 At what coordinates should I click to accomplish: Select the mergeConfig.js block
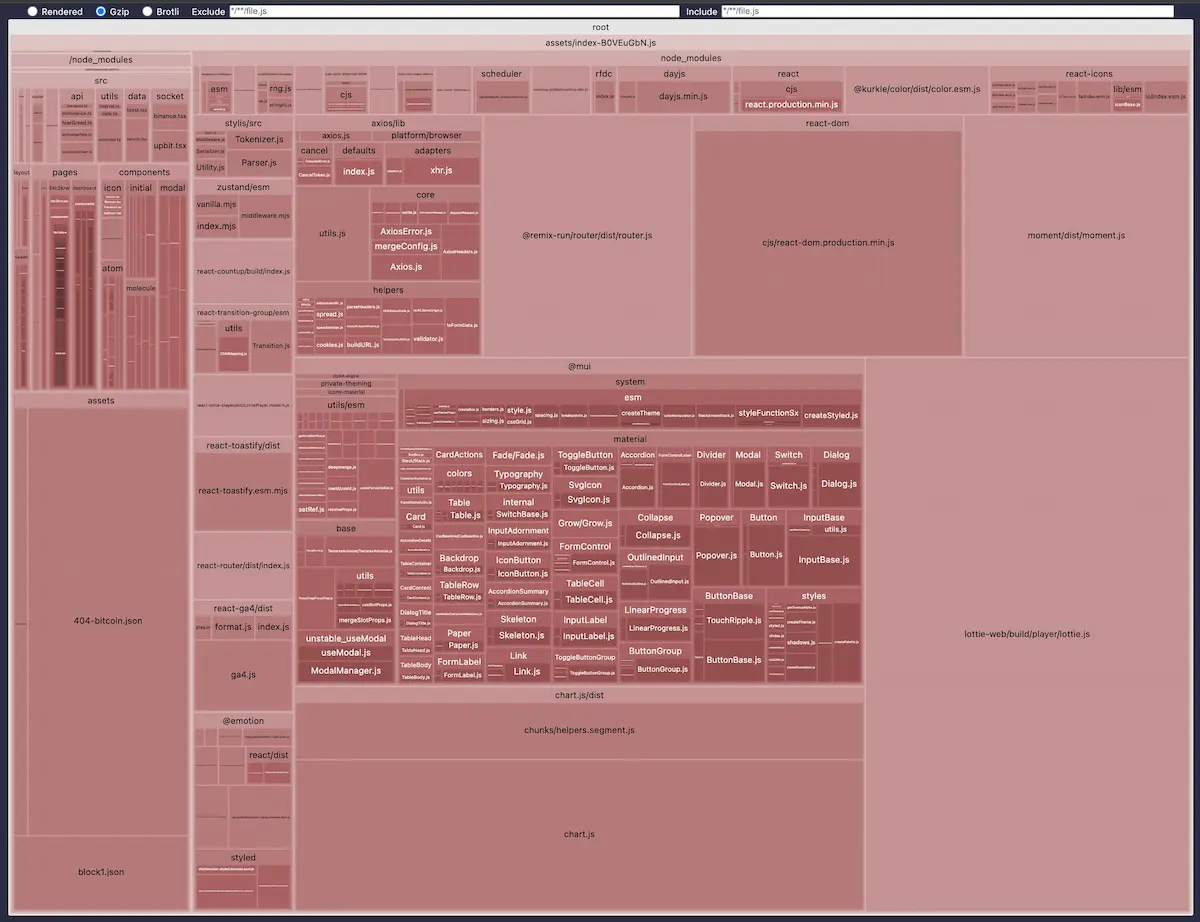point(406,246)
